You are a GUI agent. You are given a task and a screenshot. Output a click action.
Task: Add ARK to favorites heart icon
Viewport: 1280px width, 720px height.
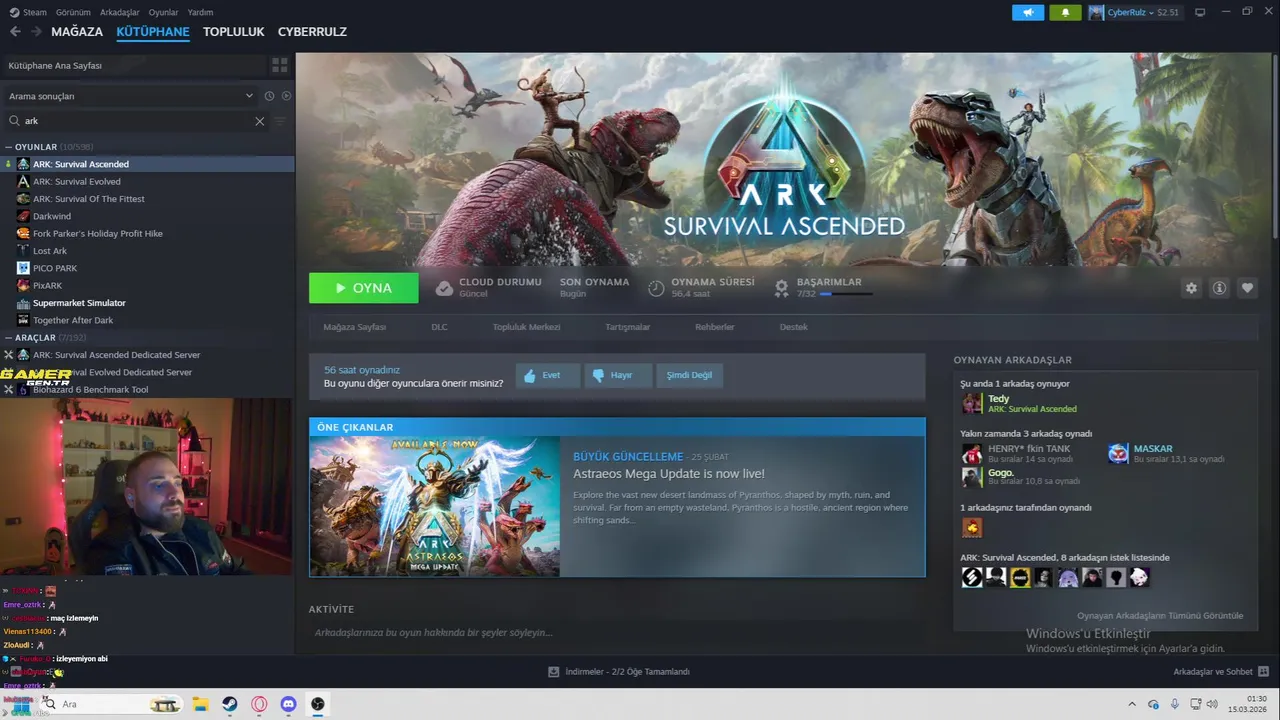tap(1247, 288)
